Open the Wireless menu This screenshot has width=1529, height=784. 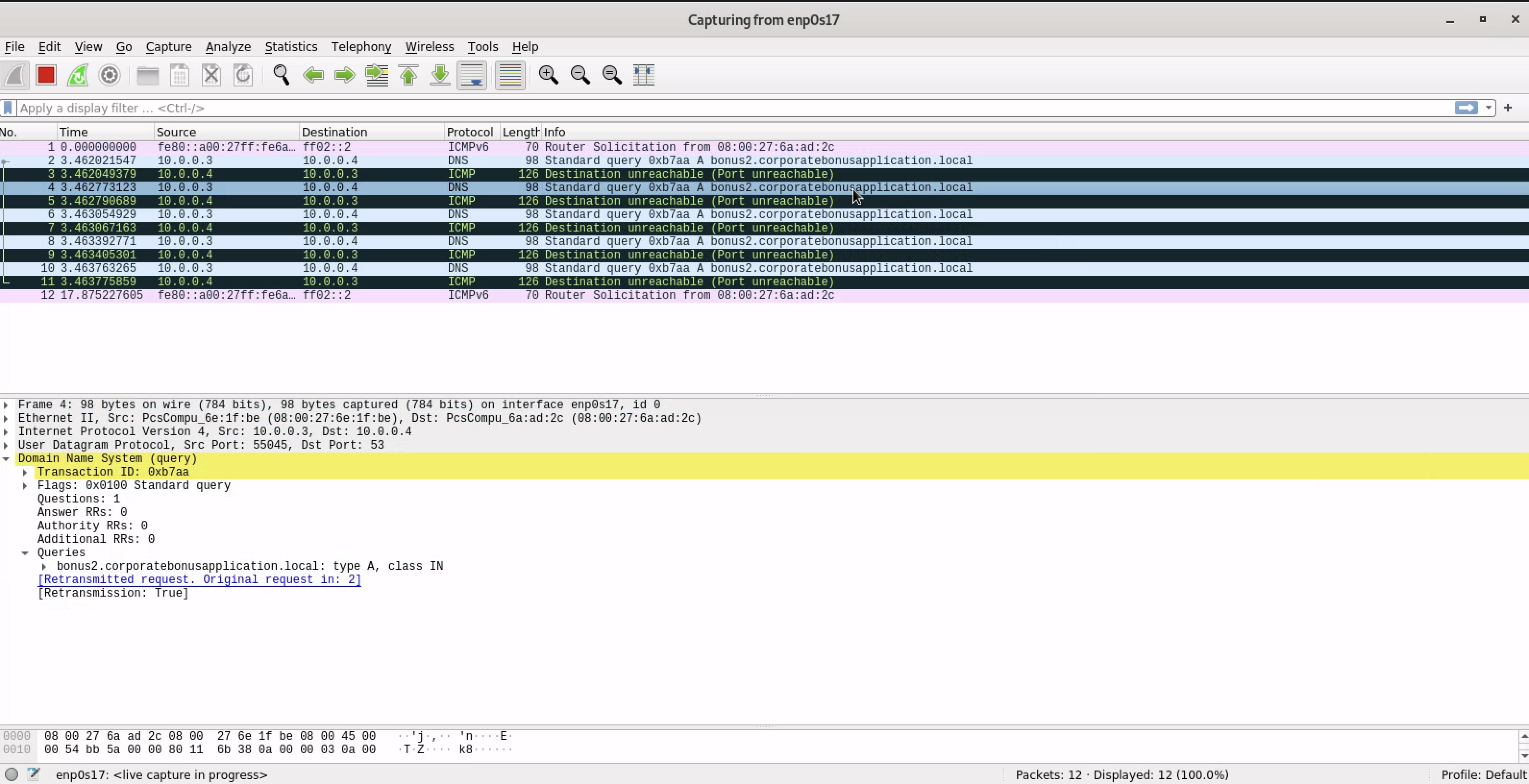click(x=429, y=46)
